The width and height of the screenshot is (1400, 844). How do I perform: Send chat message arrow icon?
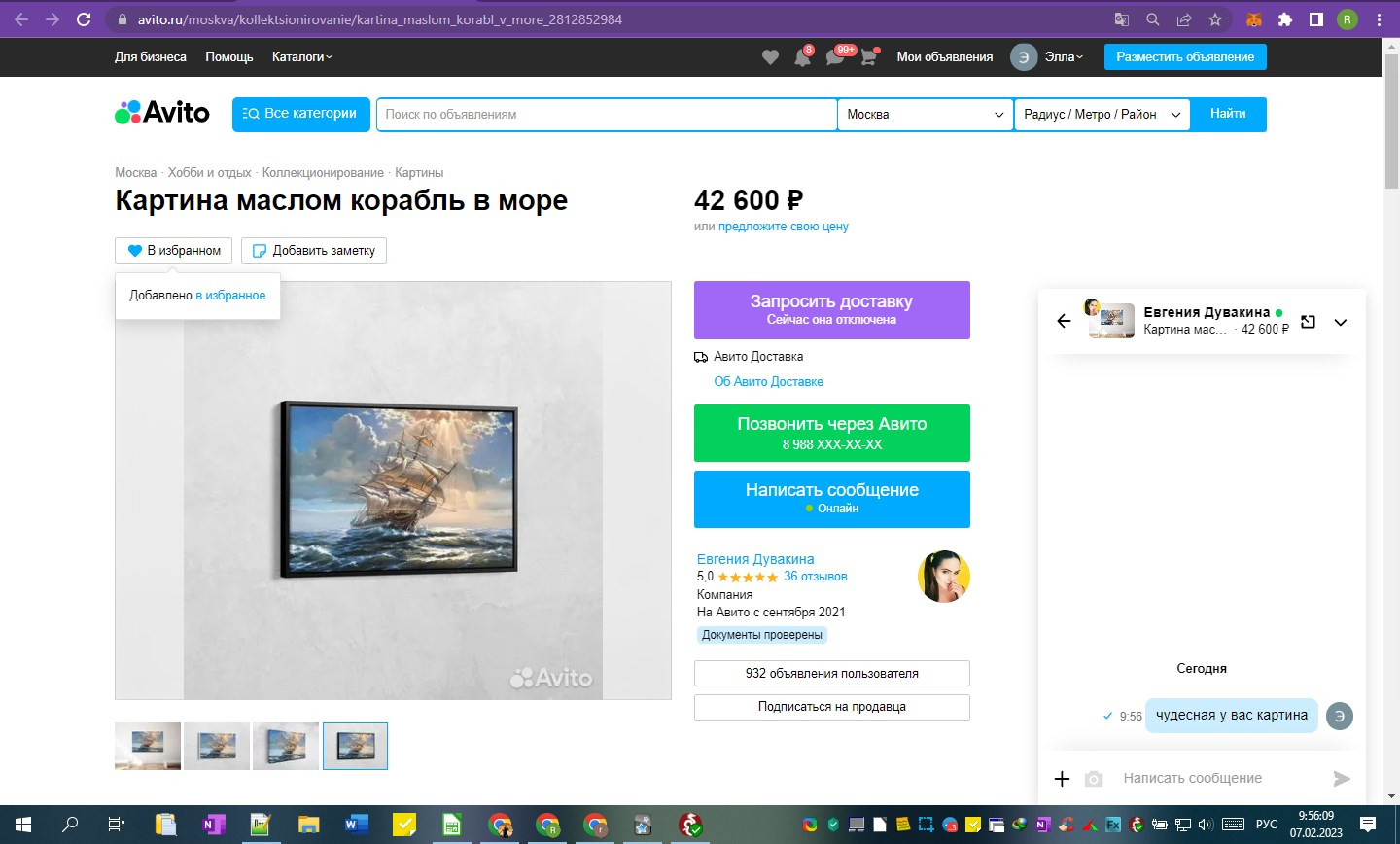tap(1342, 778)
